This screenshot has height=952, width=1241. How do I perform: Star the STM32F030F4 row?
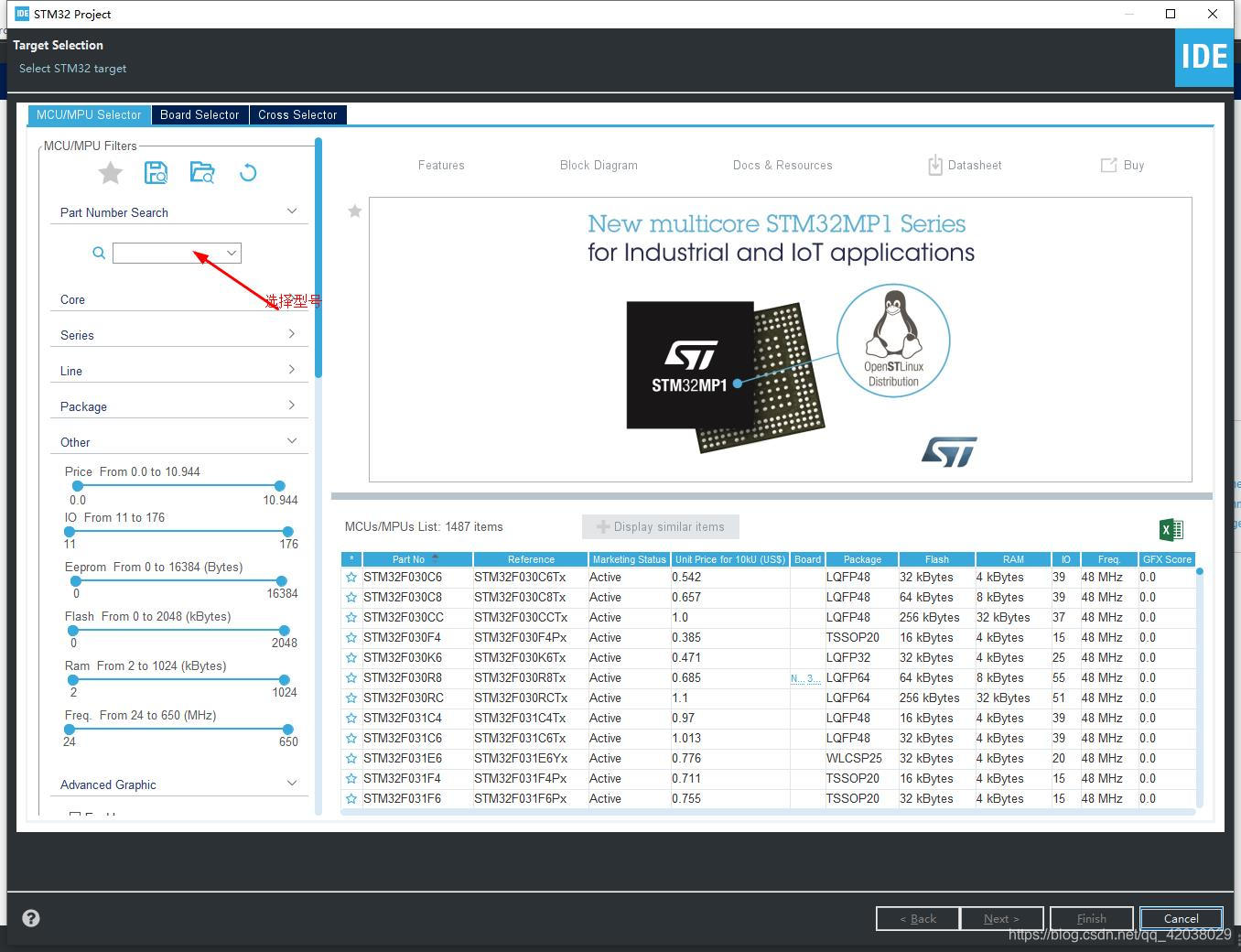tap(351, 638)
